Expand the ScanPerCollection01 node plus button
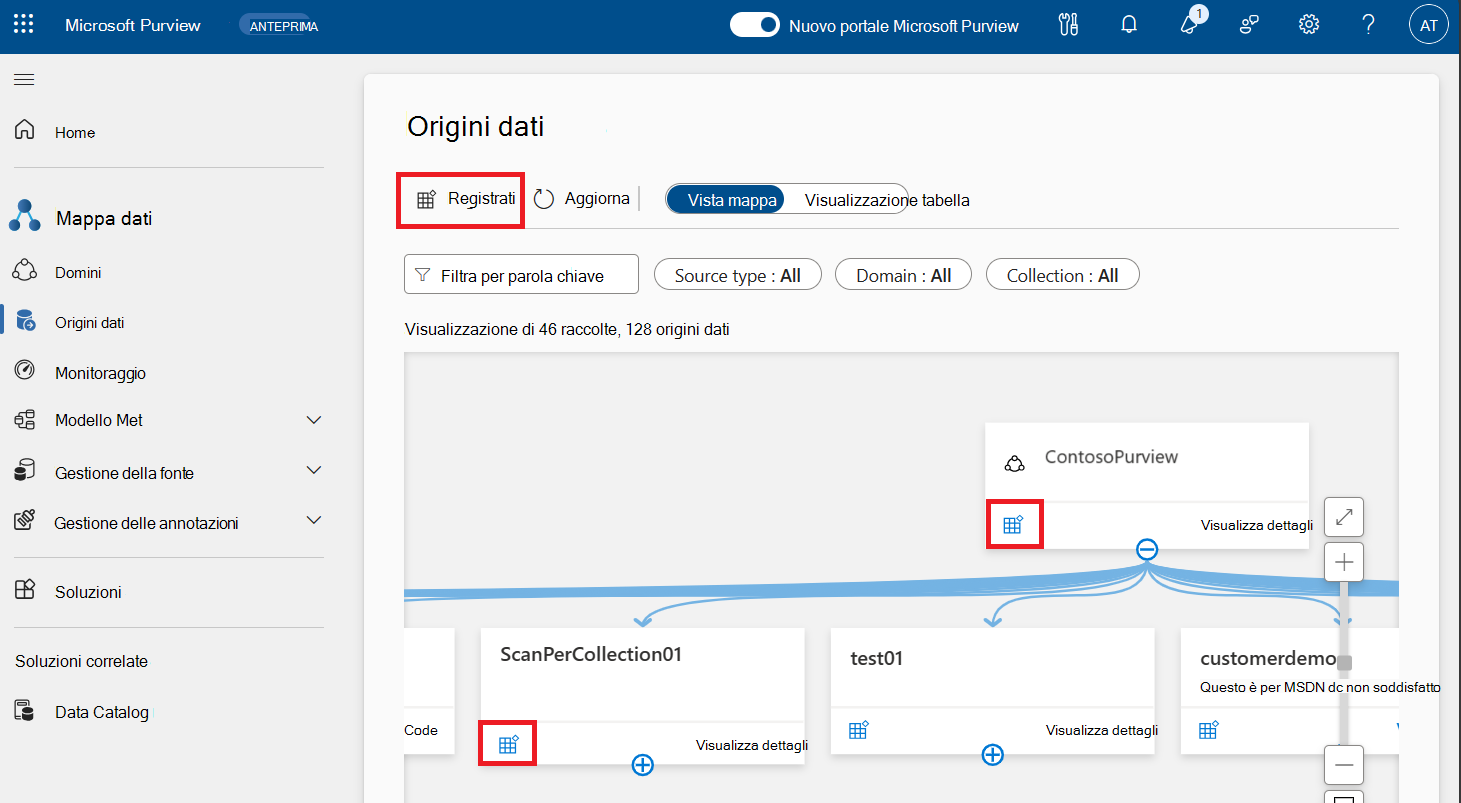 (643, 765)
